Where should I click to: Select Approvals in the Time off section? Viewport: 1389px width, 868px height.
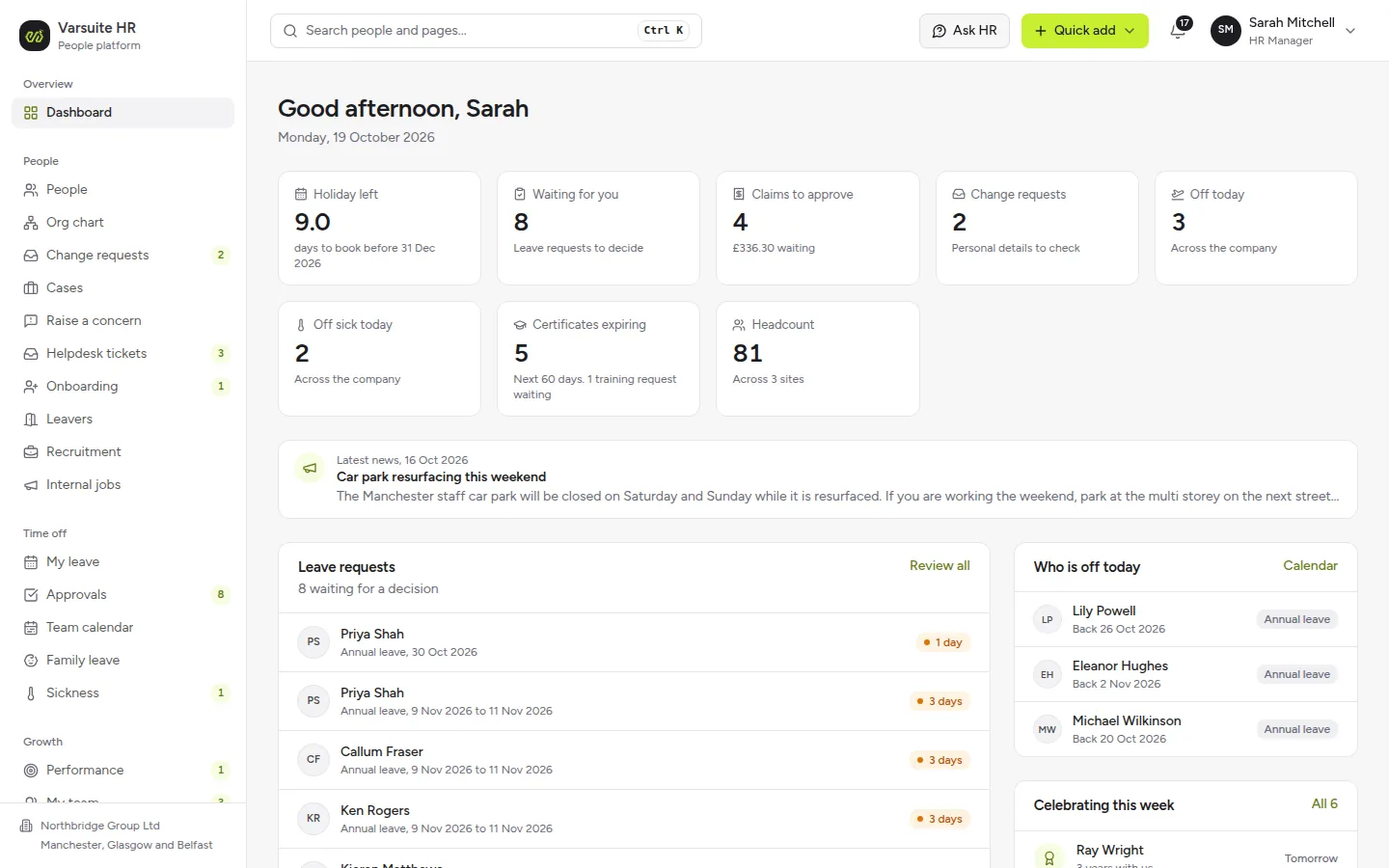[x=123, y=595]
